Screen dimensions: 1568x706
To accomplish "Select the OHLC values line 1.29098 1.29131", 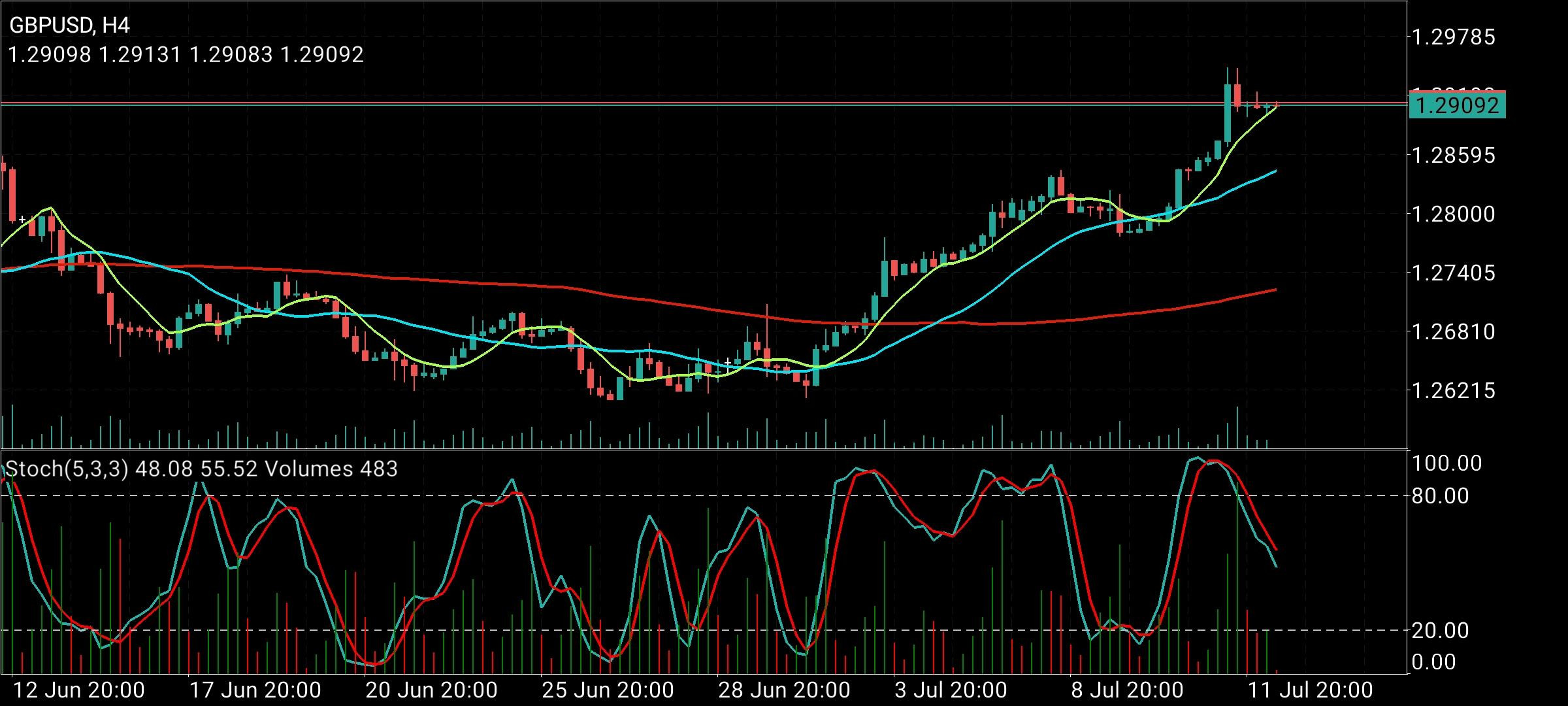I will 186,54.
